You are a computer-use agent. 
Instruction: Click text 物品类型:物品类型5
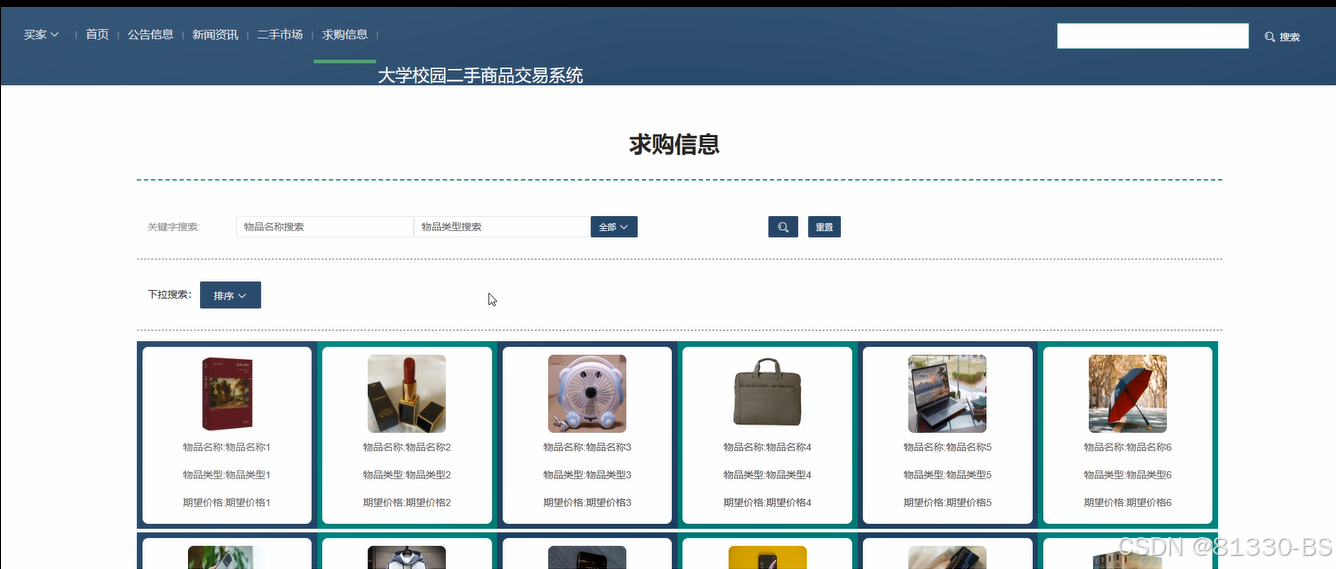click(947, 475)
